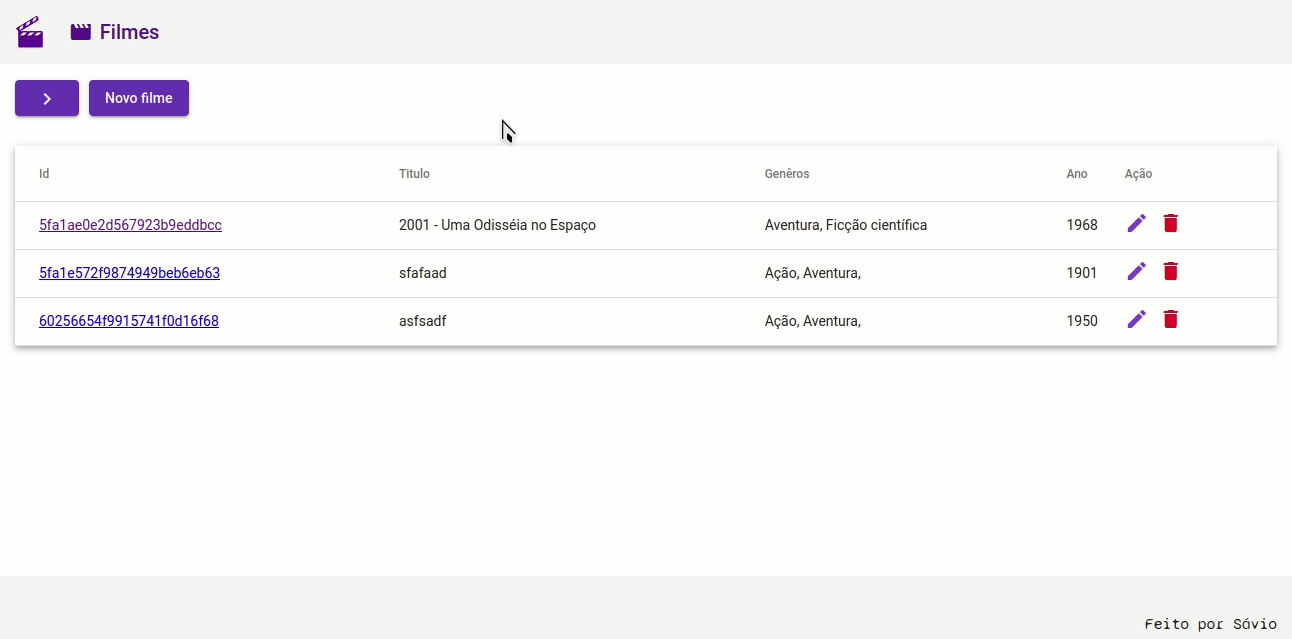Click the year 1950 cell
The height and width of the screenshot is (639, 1292).
pos(1082,321)
